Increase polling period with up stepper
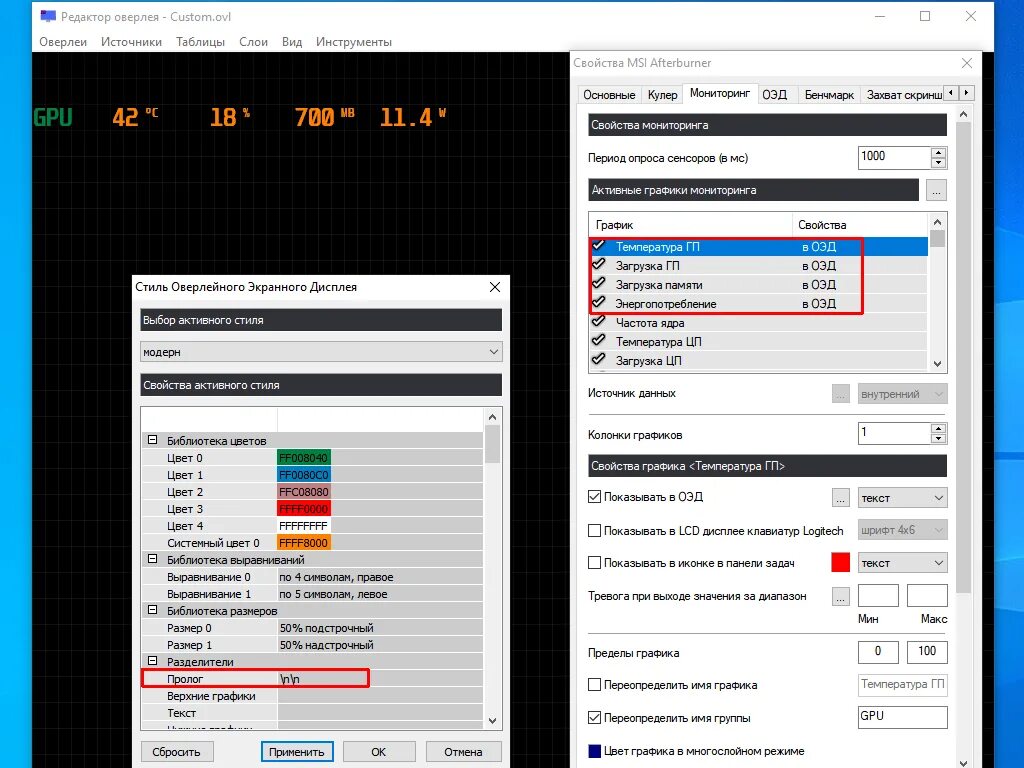1024x768 pixels. coord(938,152)
